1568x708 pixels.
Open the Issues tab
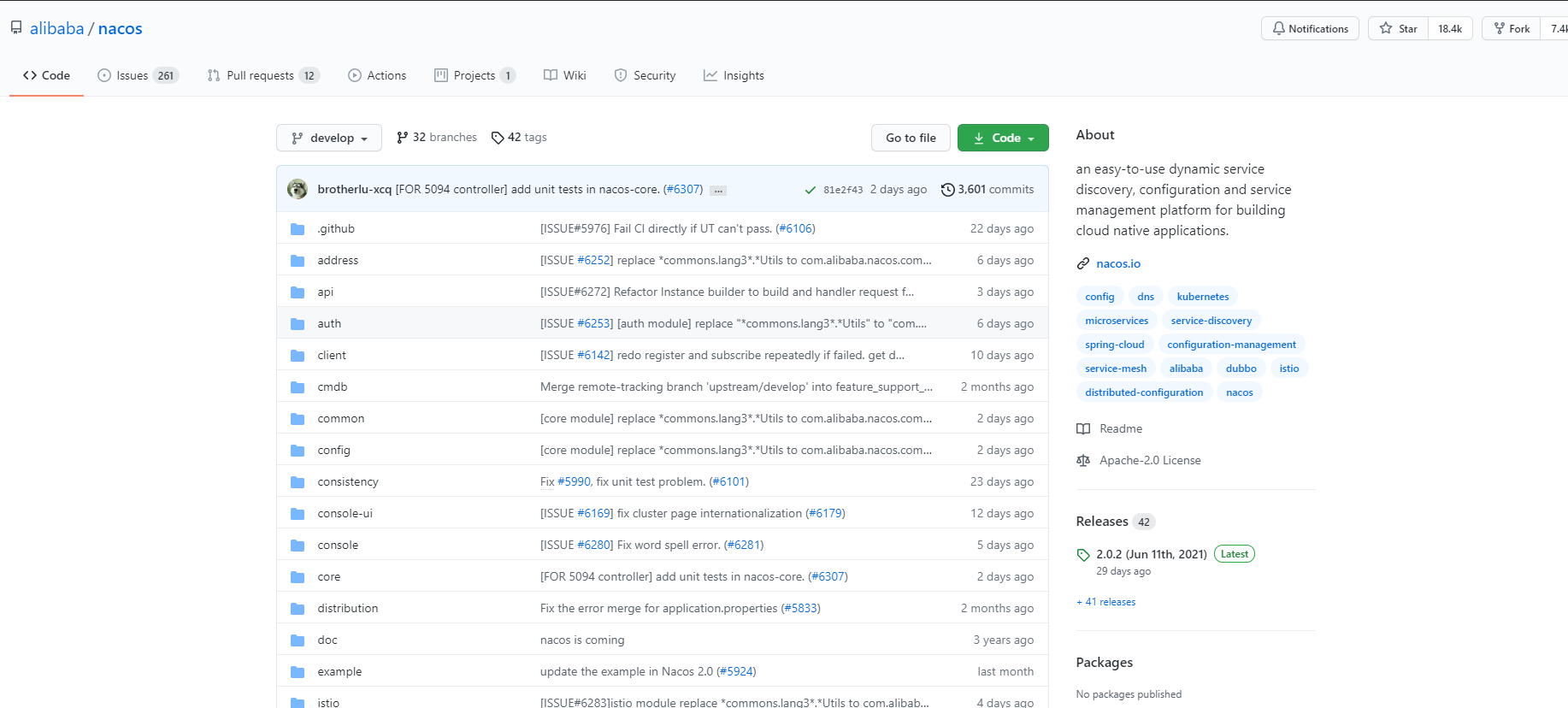tap(138, 75)
